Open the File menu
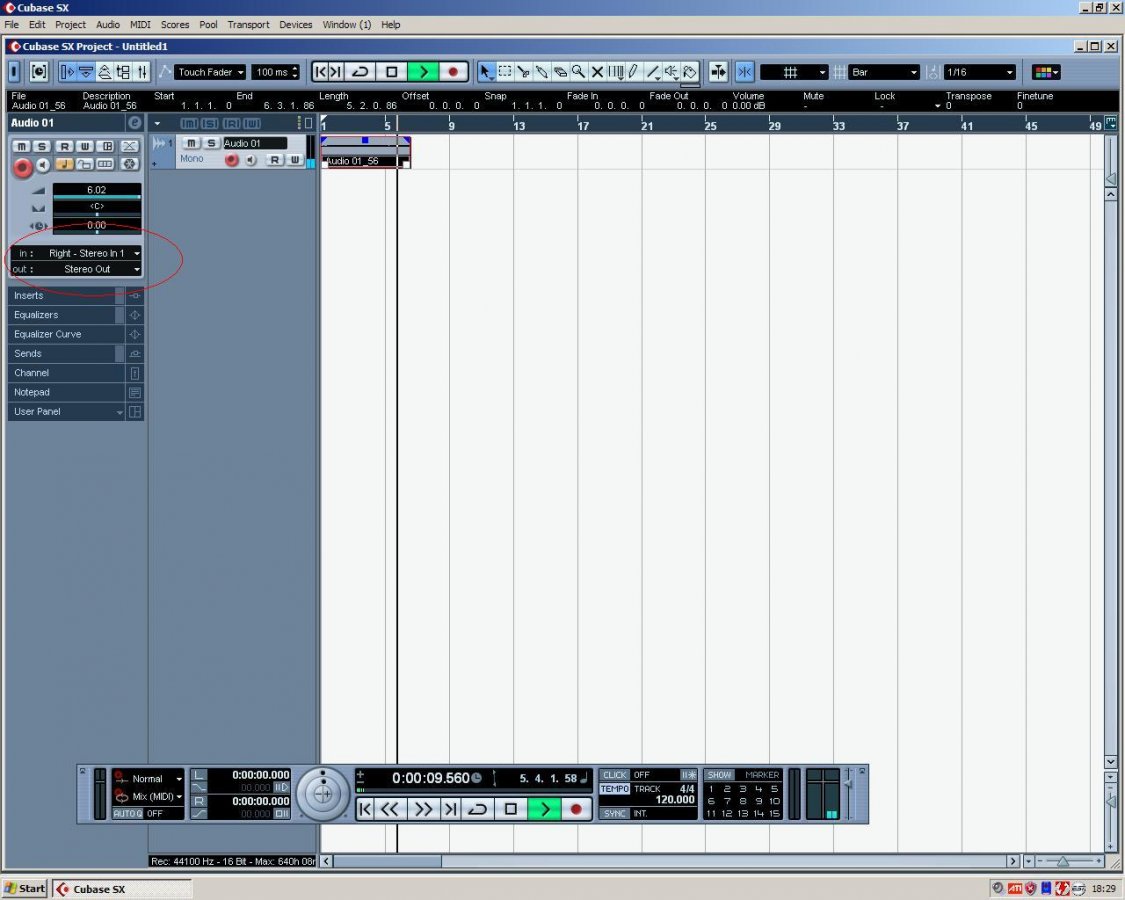The height and width of the screenshot is (900, 1125). pos(11,24)
